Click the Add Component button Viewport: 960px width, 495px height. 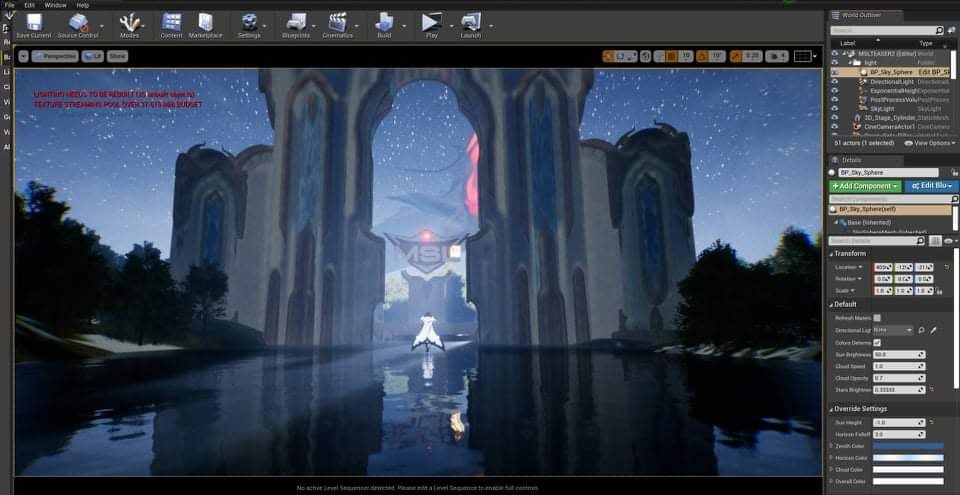(x=864, y=186)
